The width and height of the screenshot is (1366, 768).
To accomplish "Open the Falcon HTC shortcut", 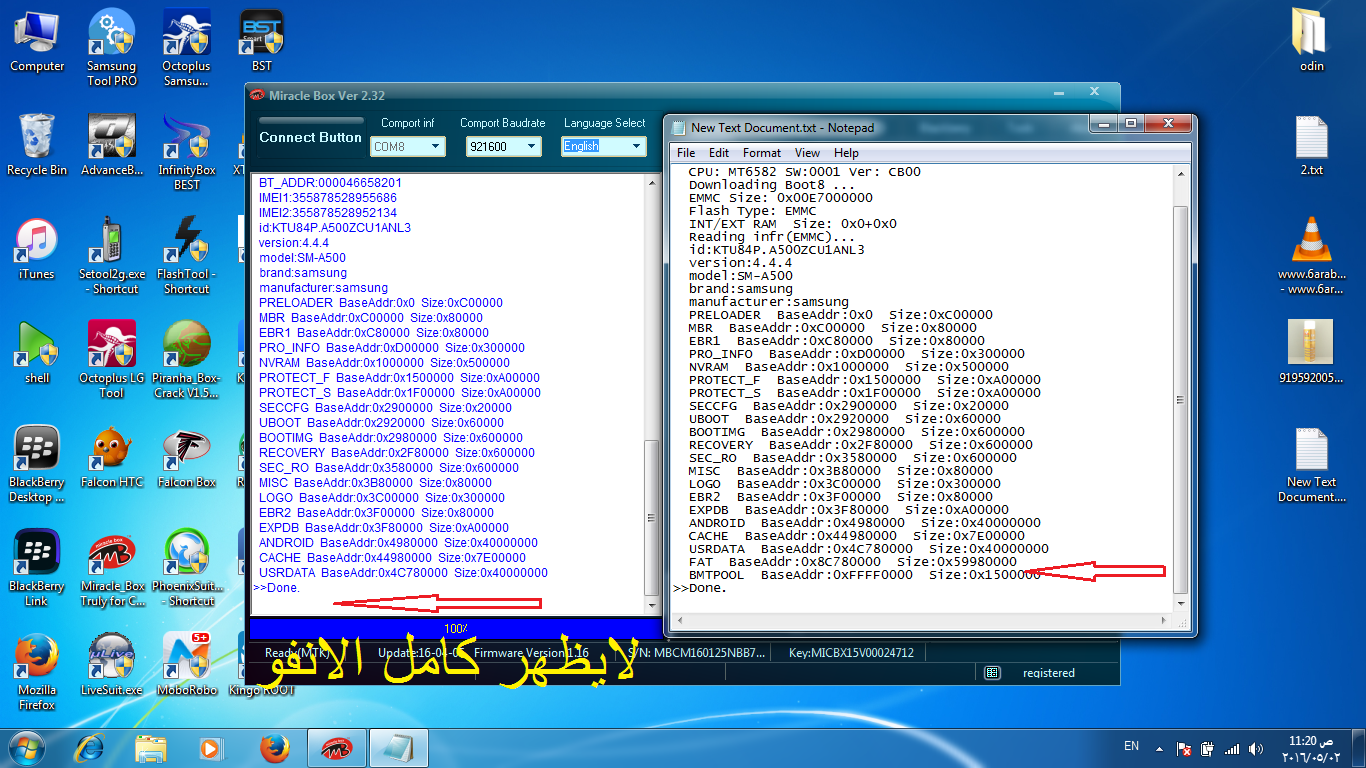I will [x=112, y=457].
